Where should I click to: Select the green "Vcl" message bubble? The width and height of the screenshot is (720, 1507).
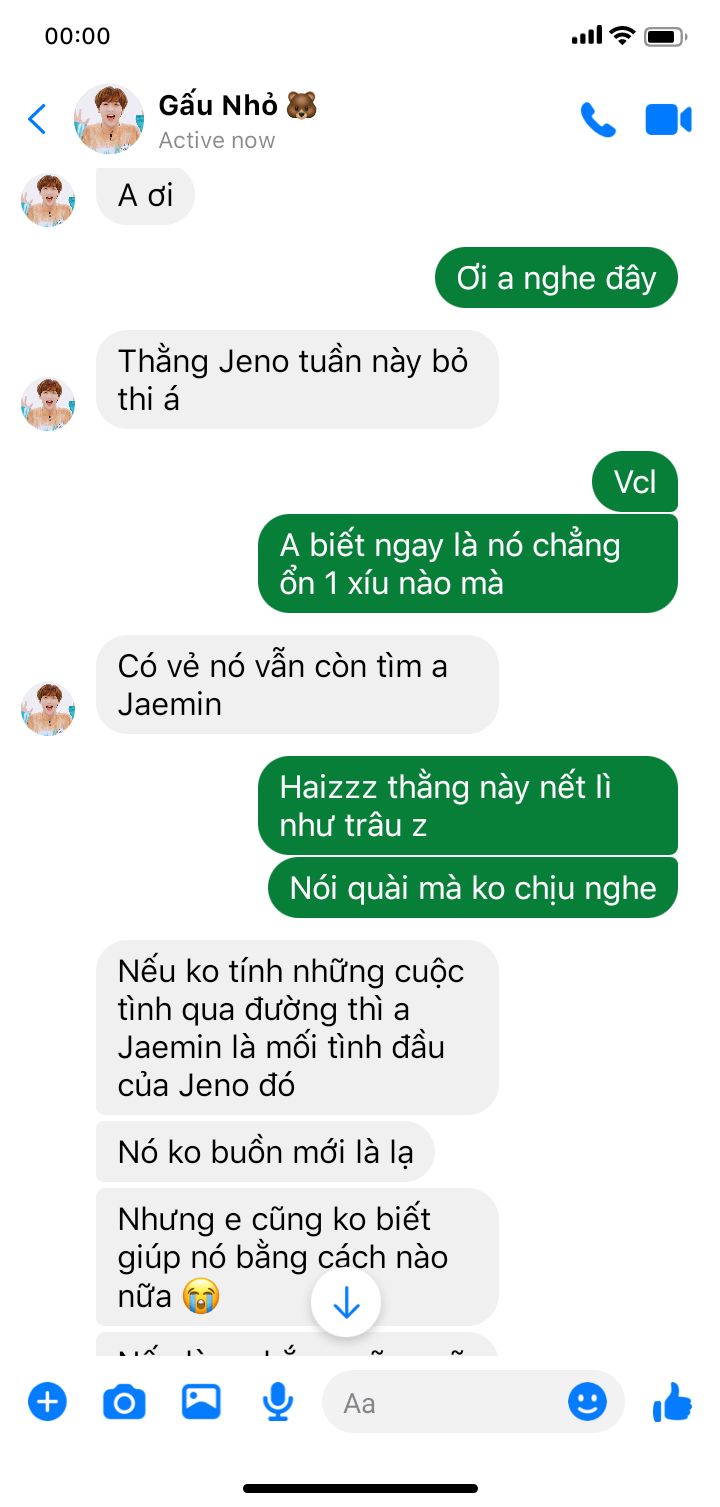click(635, 482)
